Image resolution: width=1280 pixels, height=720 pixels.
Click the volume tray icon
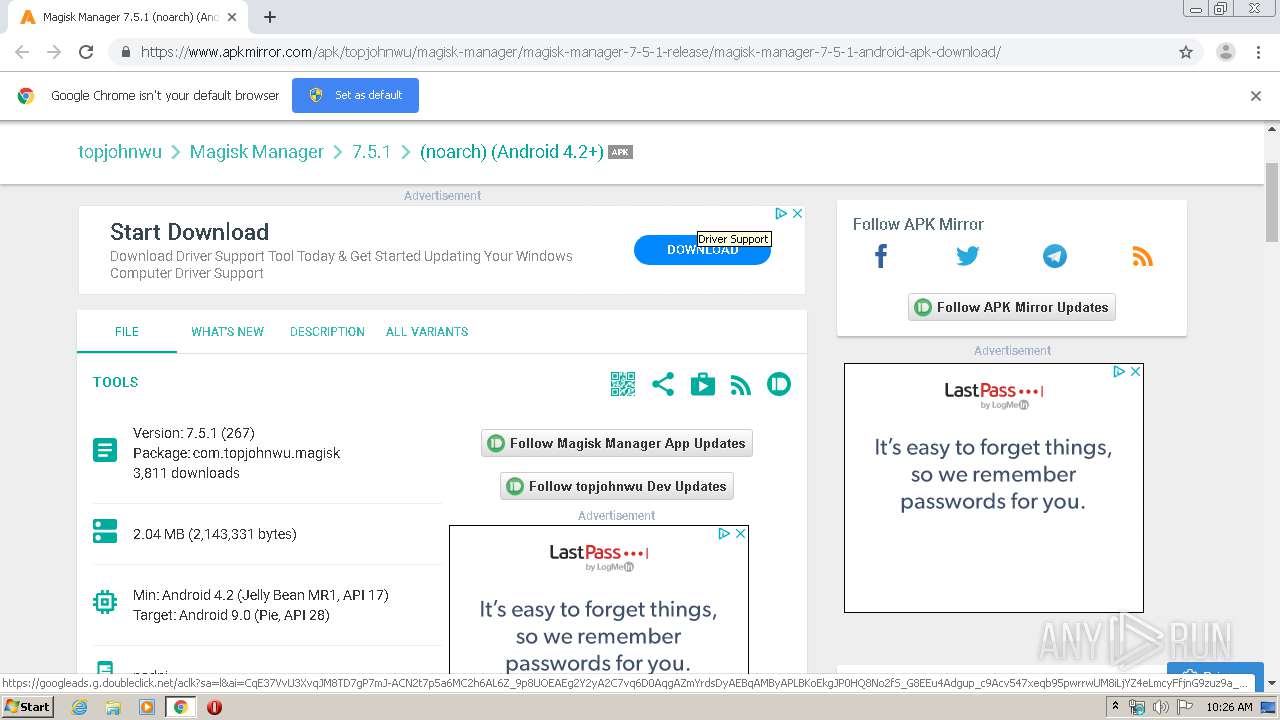(x=1160, y=707)
